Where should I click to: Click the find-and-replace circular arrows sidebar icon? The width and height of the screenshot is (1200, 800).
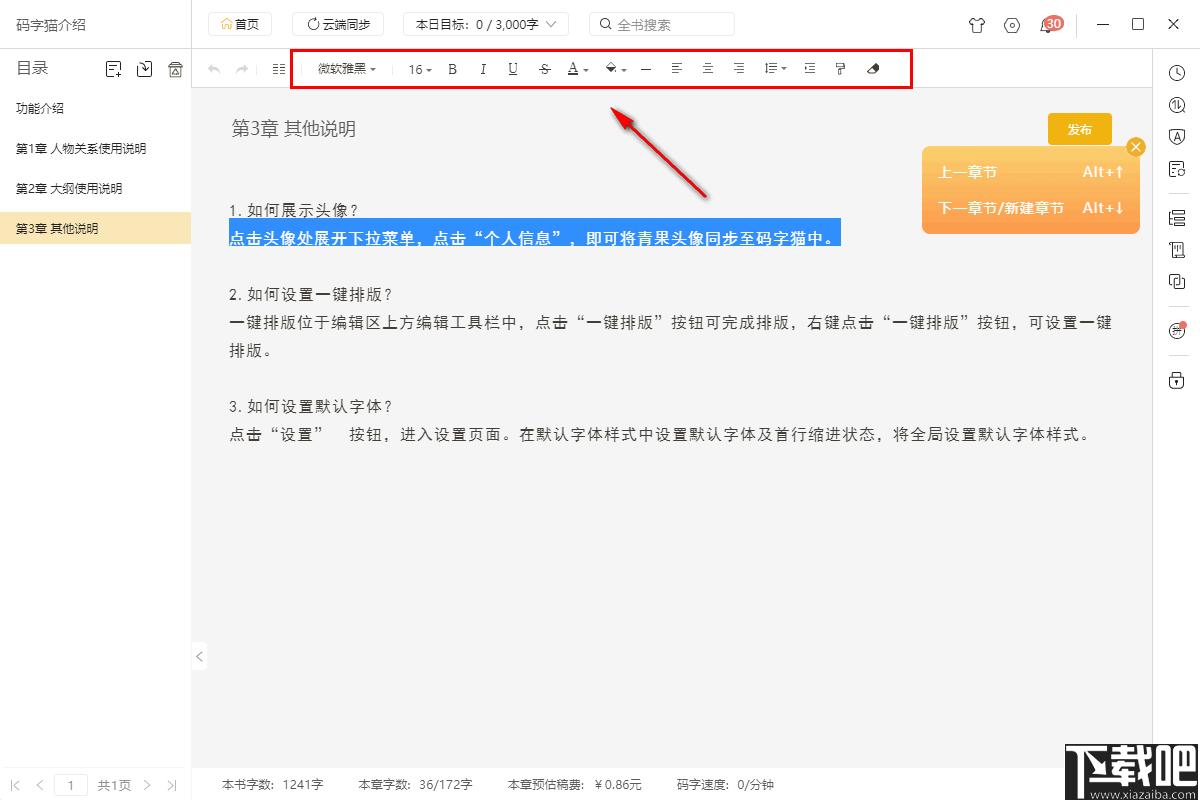pos(1176,105)
